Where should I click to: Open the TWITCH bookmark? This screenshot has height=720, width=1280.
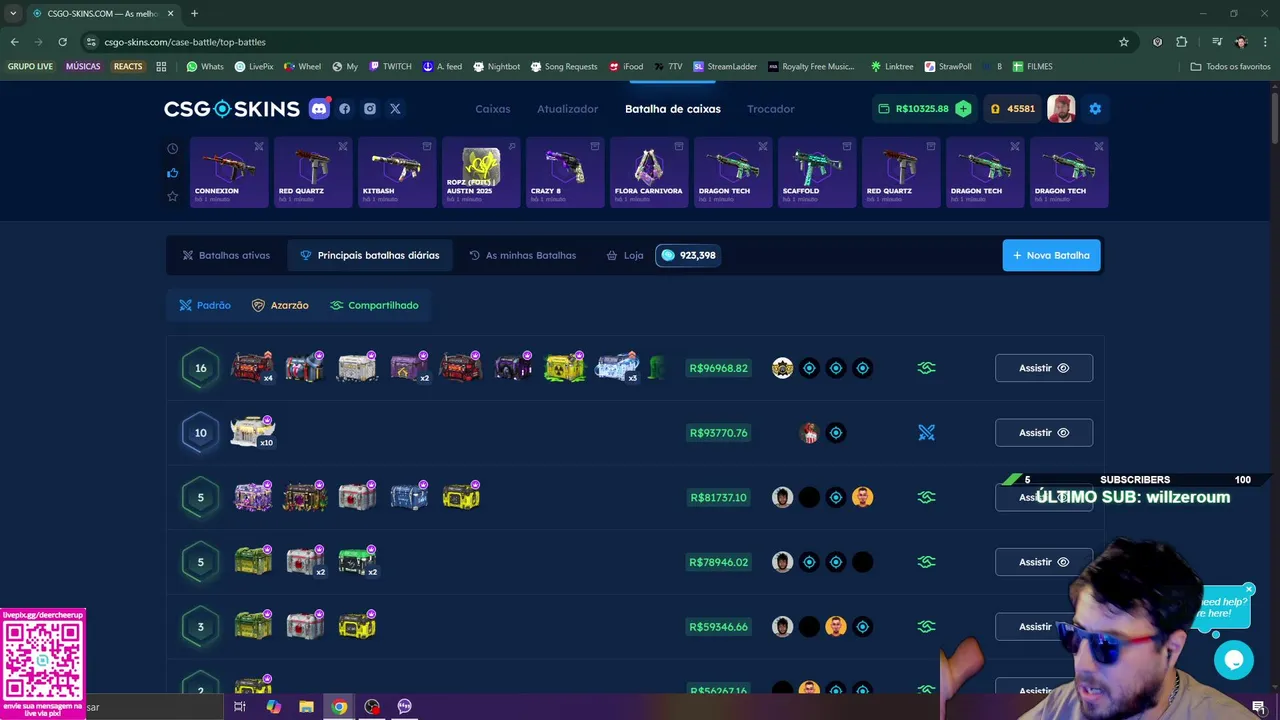[390, 67]
